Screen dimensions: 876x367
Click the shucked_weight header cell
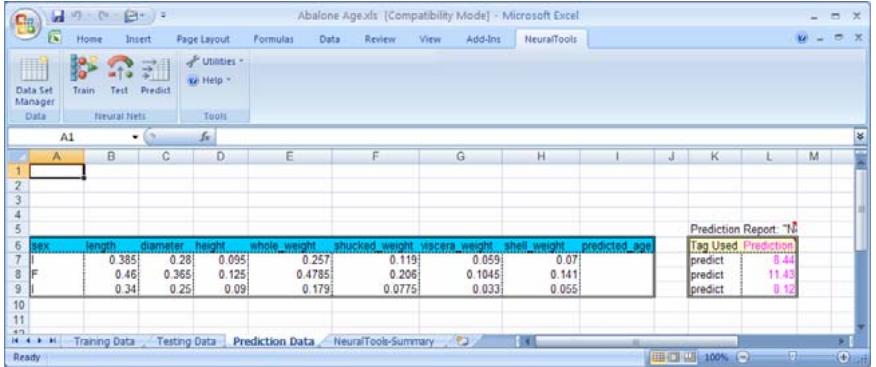pyautogui.click(x=375, y=245)
